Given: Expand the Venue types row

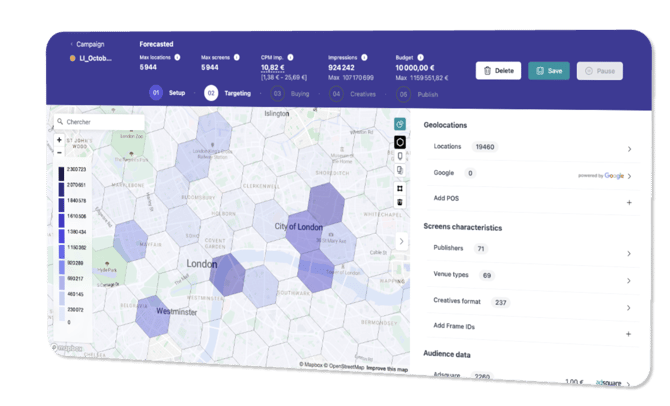Looking at the screenshot, I should pos(629,278).
